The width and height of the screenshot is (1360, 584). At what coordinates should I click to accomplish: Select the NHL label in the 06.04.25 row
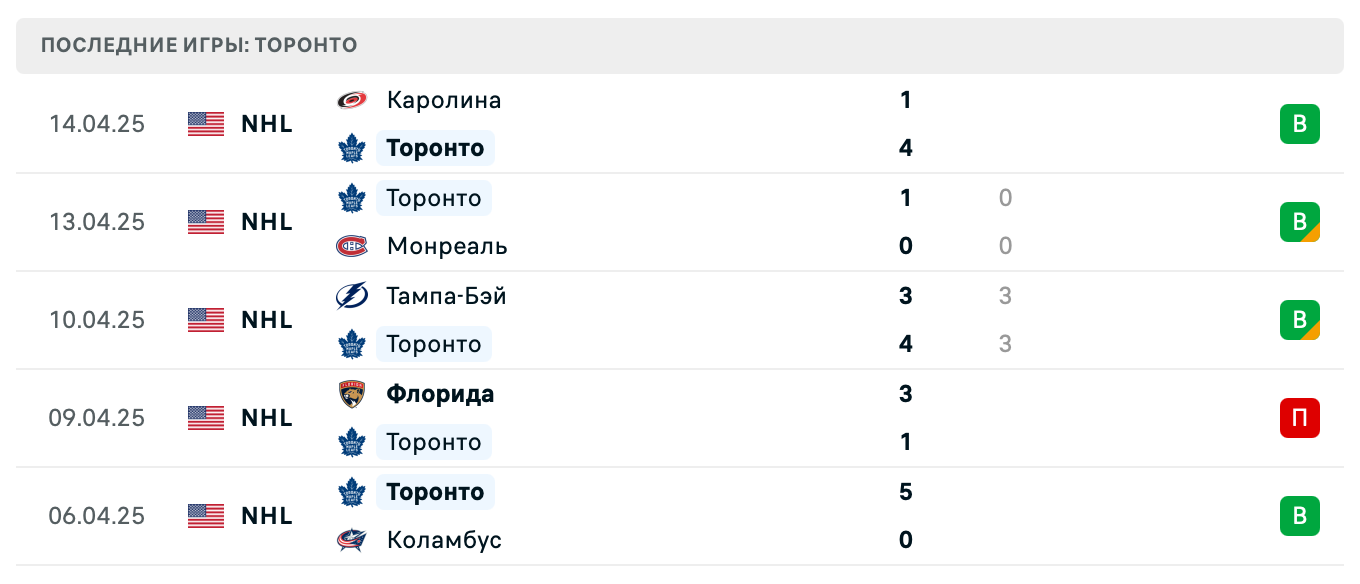(x=266, y=516)
